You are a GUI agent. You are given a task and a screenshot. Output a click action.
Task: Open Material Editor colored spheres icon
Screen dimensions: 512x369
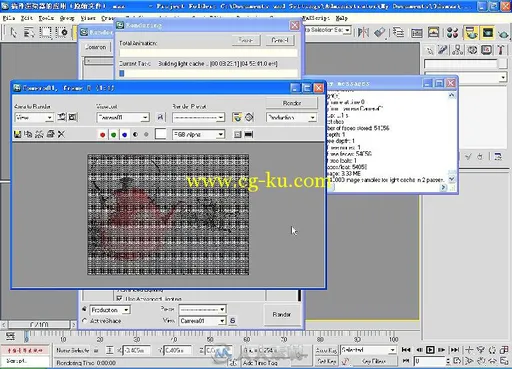point(452,33)
